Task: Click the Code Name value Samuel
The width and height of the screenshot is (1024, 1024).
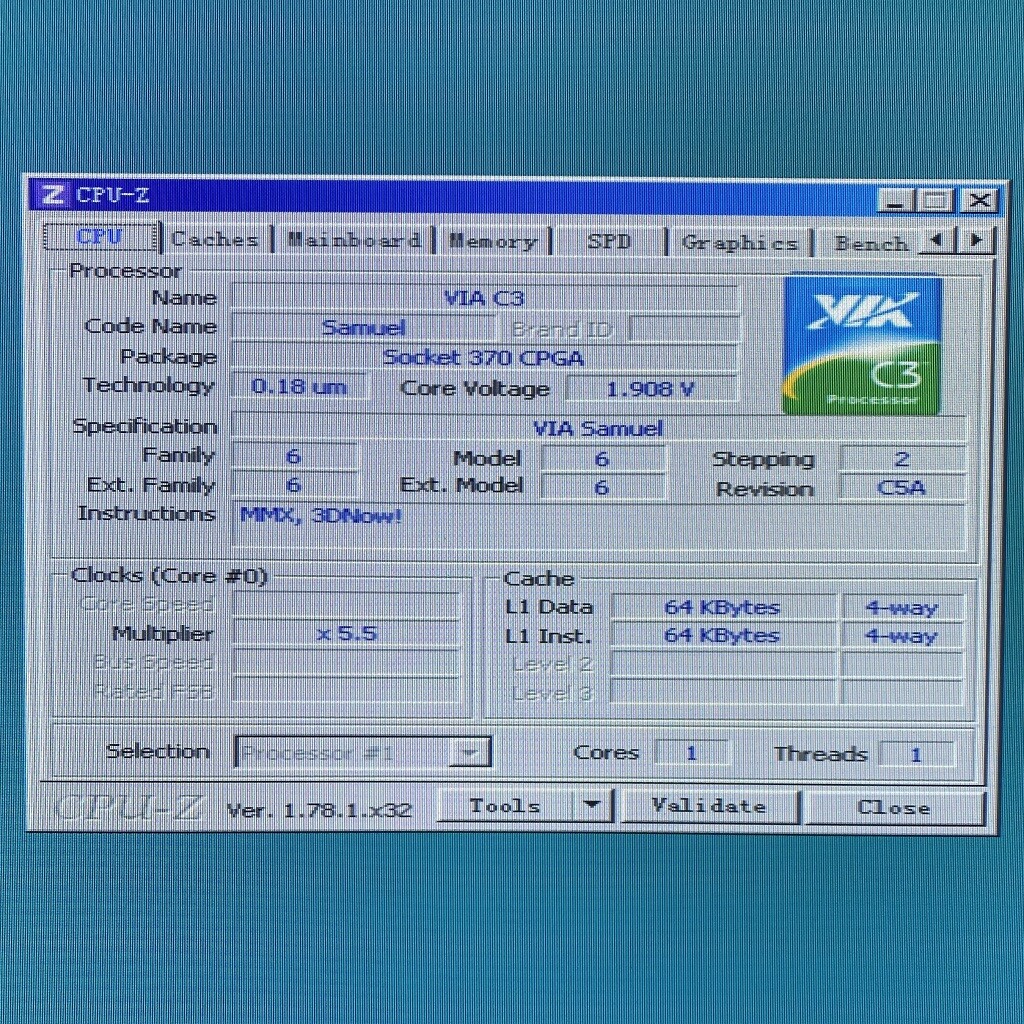Action: tap(363, 327)
